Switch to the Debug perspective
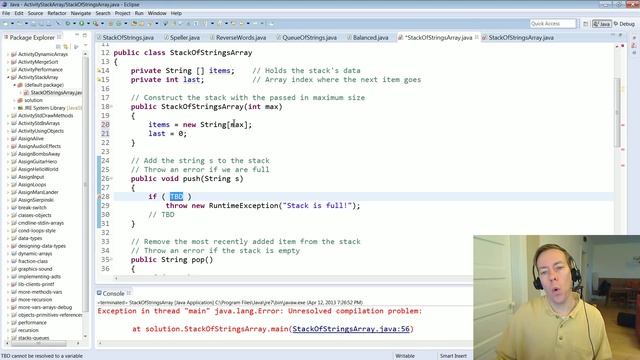Viewport: 640px width, 360px height. pos(624,24)
